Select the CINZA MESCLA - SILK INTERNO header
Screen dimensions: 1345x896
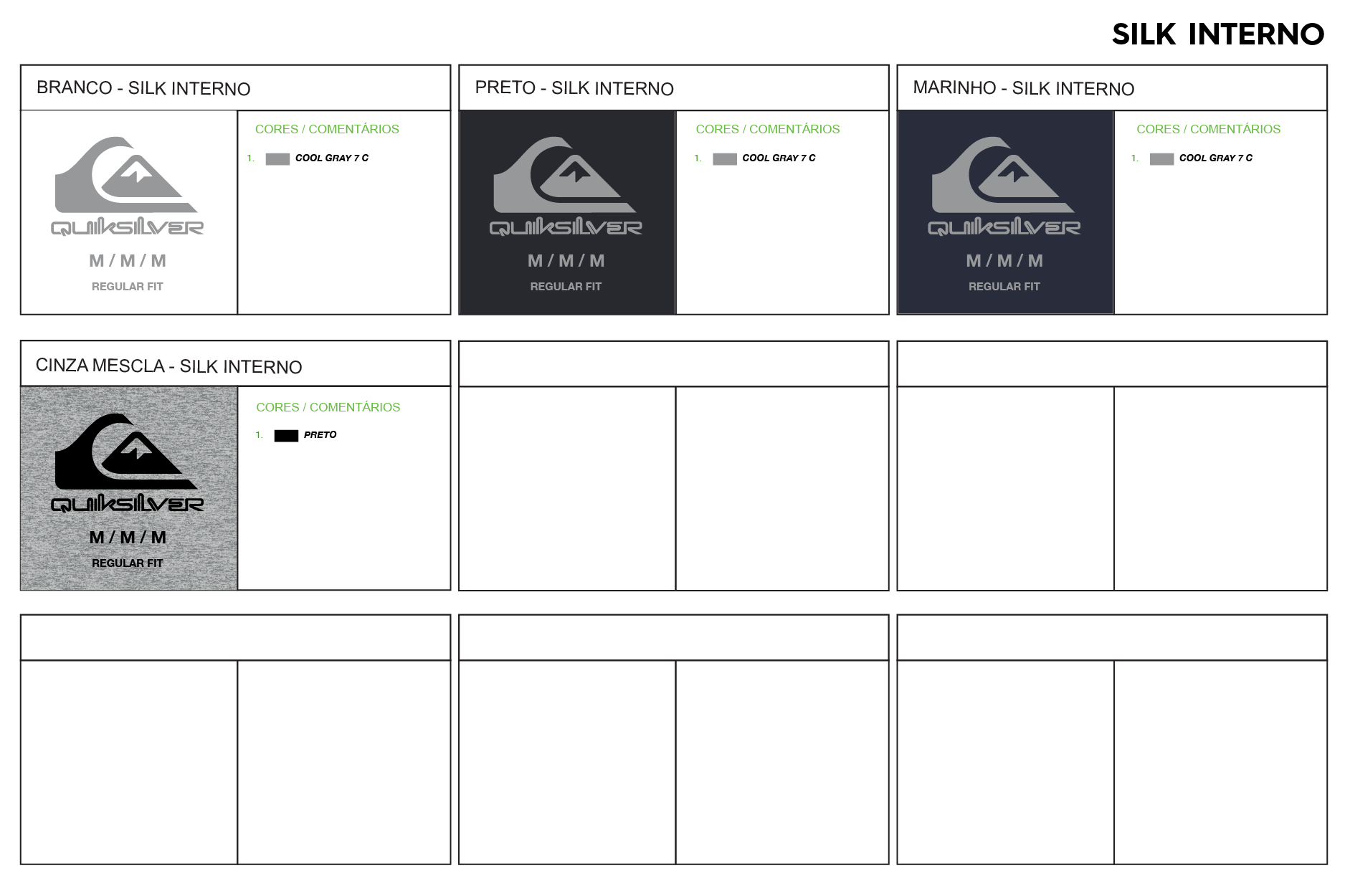point(168,366)
